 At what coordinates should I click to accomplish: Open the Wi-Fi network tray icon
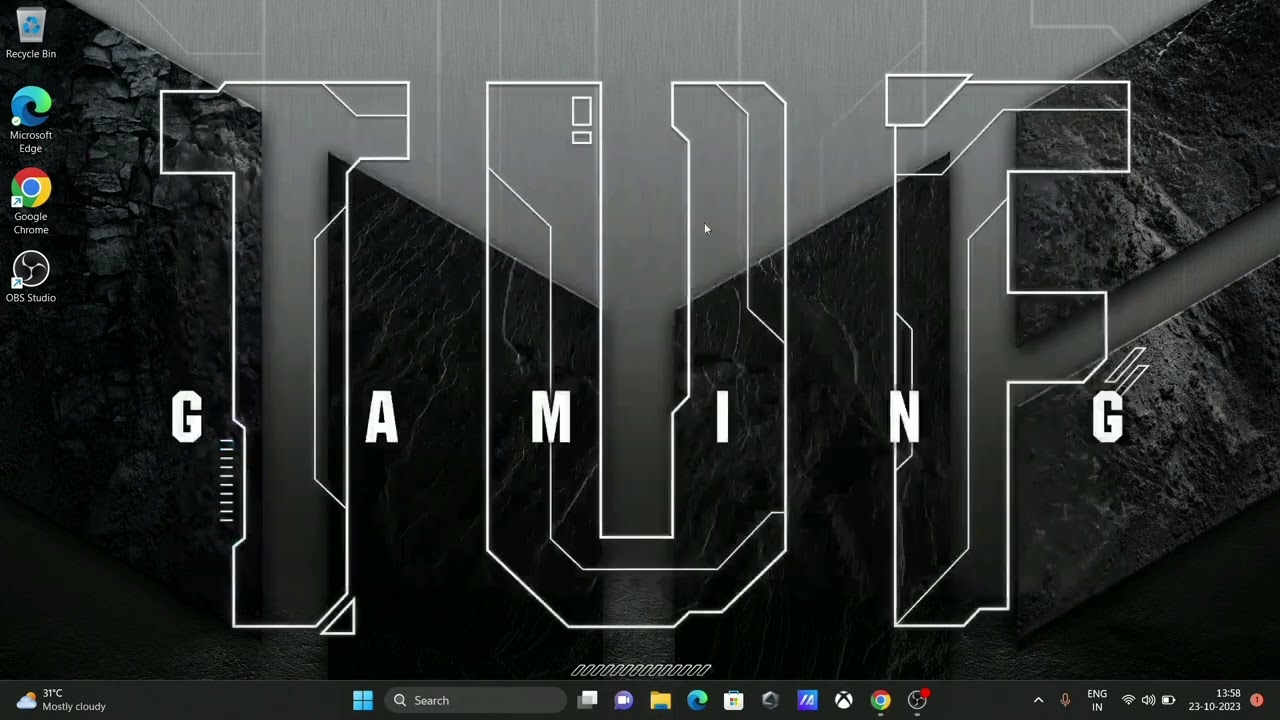coord(1128,700)
